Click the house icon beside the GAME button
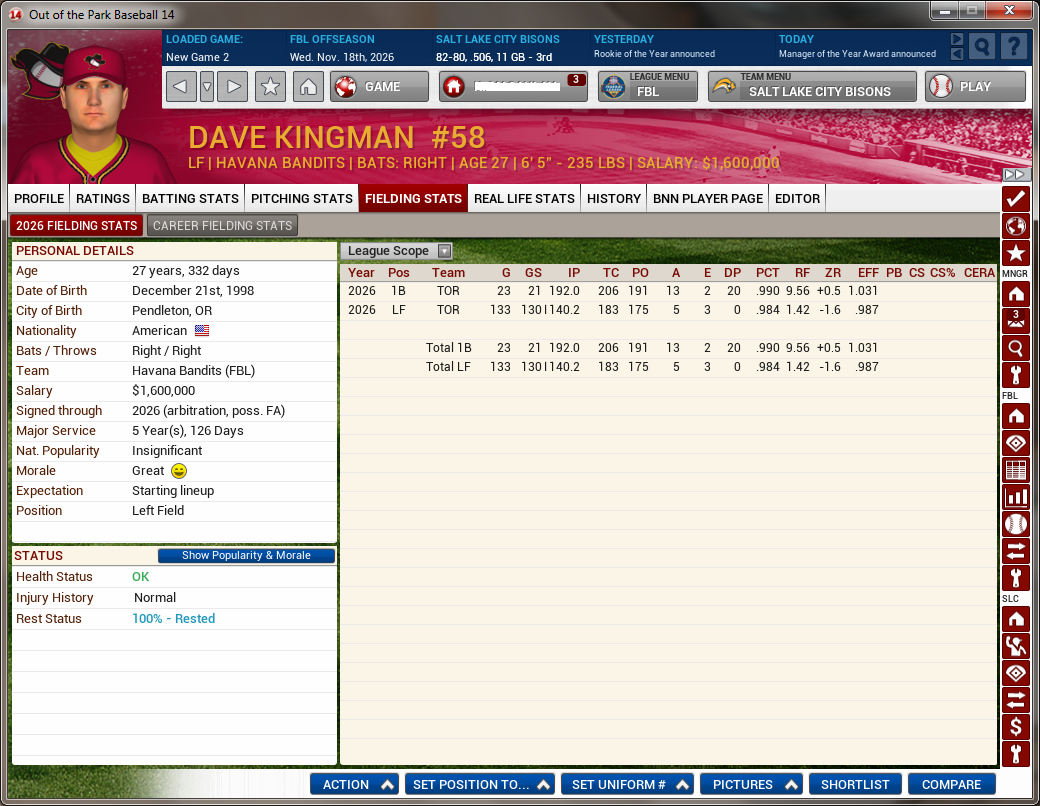Viewport: 1040px width, 806px height. [x=308, y=87]
